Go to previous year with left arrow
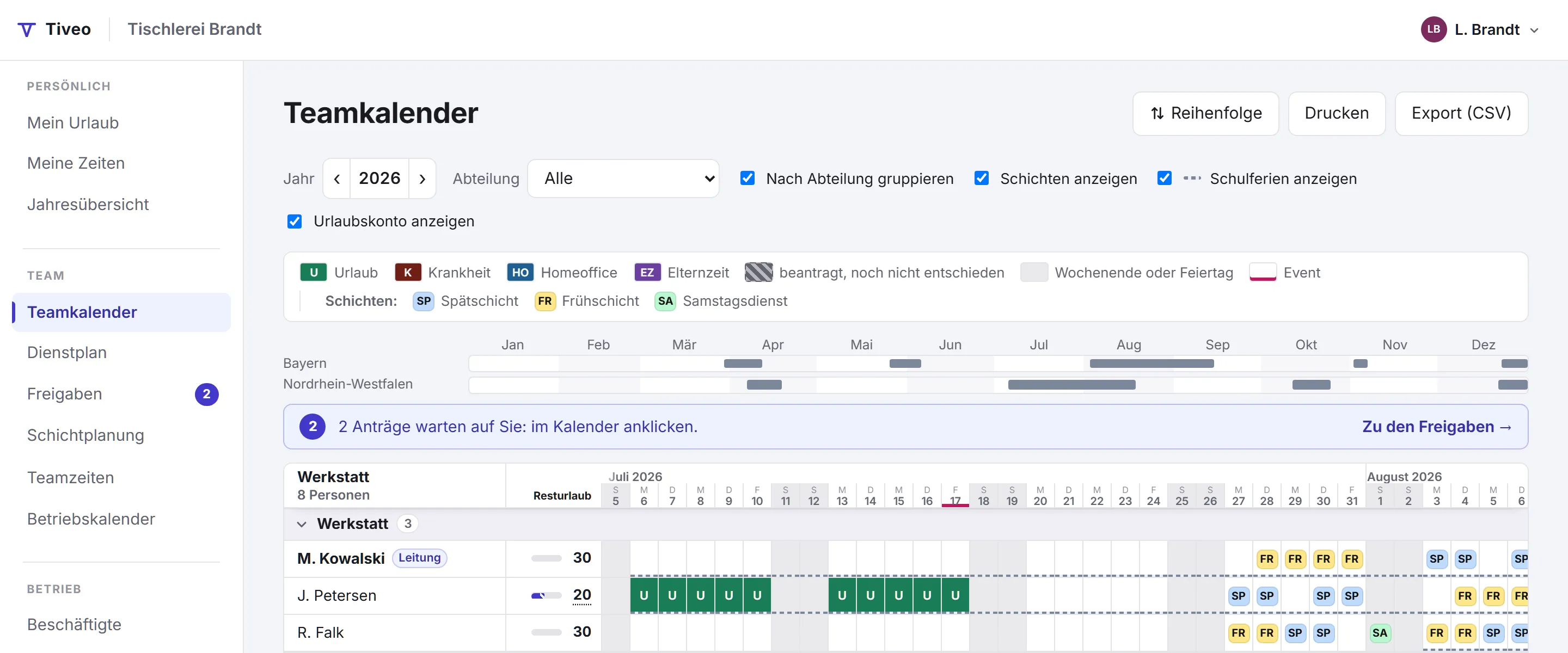Image resolution: width=1568 pixels, height=653 pixels. (x=336, y=179)
